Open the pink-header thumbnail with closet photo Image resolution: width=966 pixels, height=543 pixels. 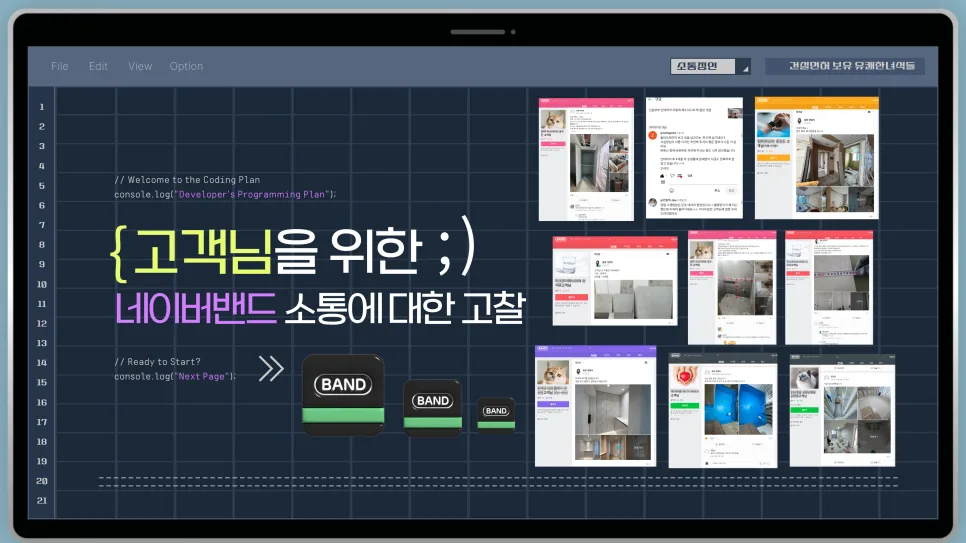586,159
